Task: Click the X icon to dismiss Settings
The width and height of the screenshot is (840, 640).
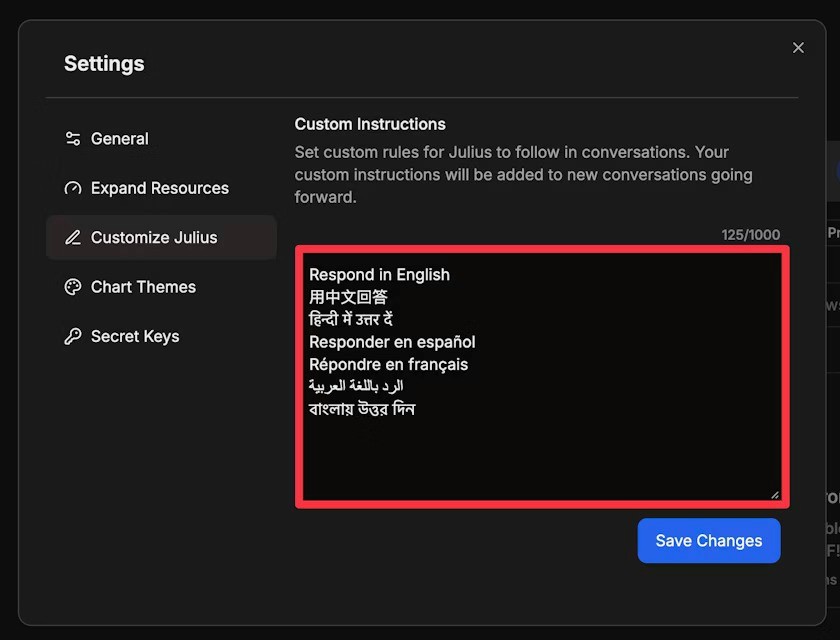Action: pos(798,47)
